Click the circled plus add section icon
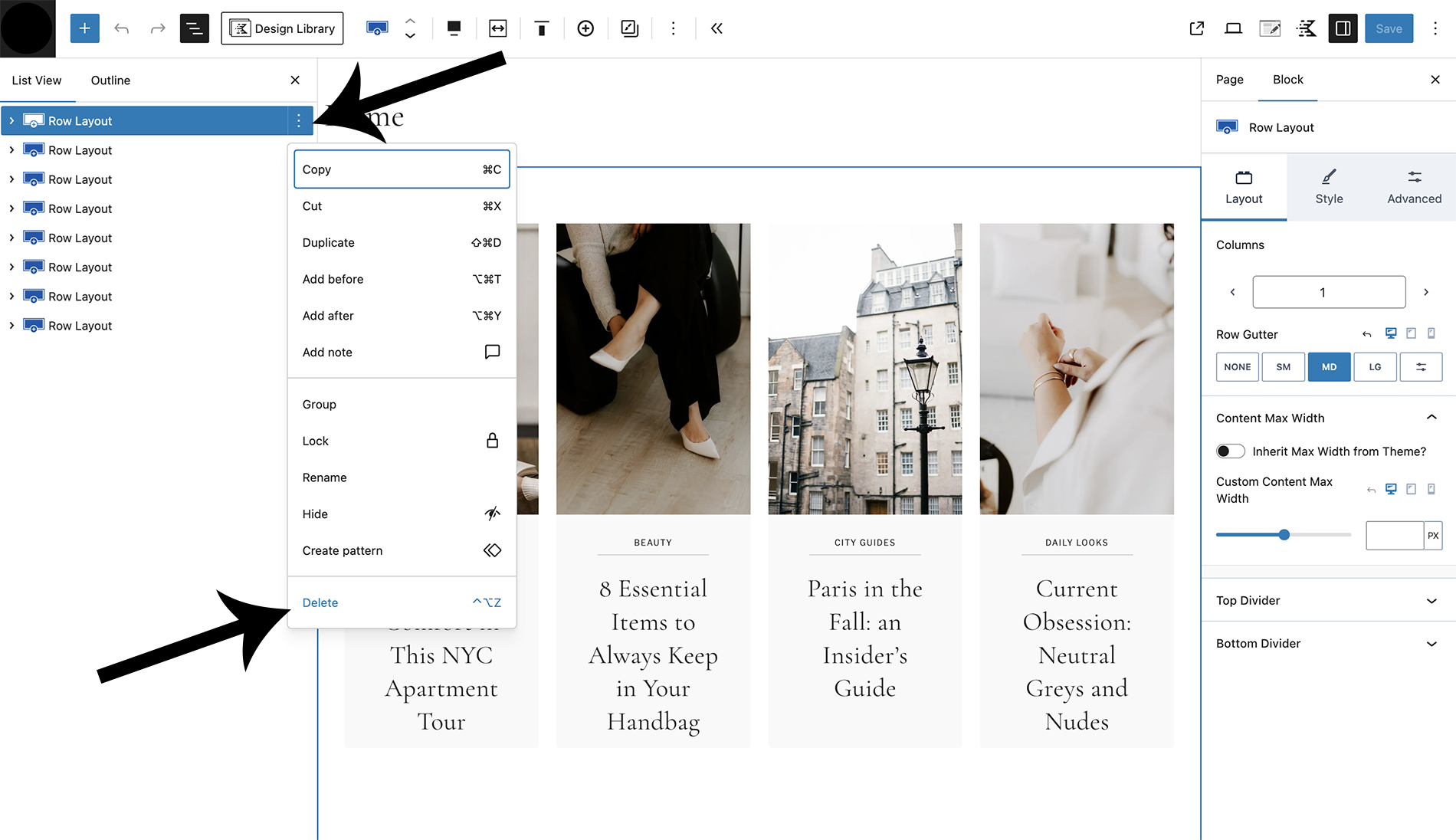The image size is (1456, 840). 585,28
